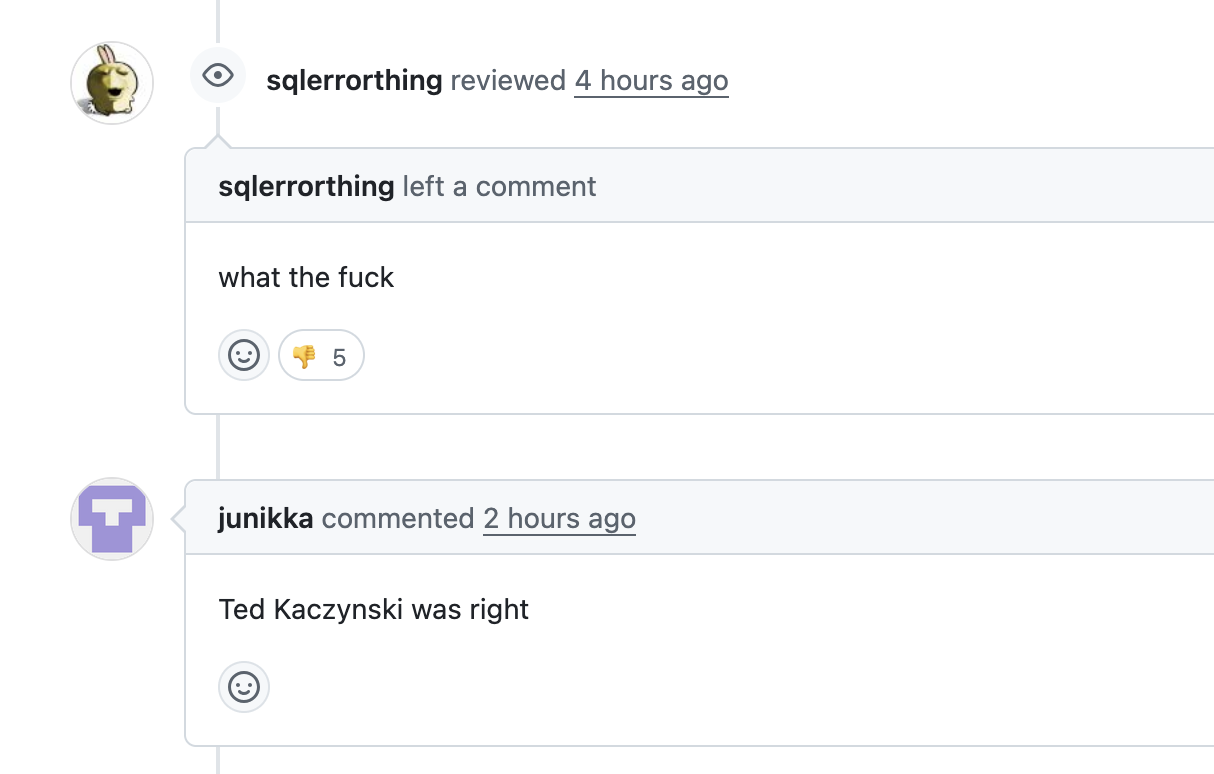Open sqlerrorthing username next to 'reviewed'
Image resolution: width=1214 pixels, height=774 pixels.
coord(354,81)
